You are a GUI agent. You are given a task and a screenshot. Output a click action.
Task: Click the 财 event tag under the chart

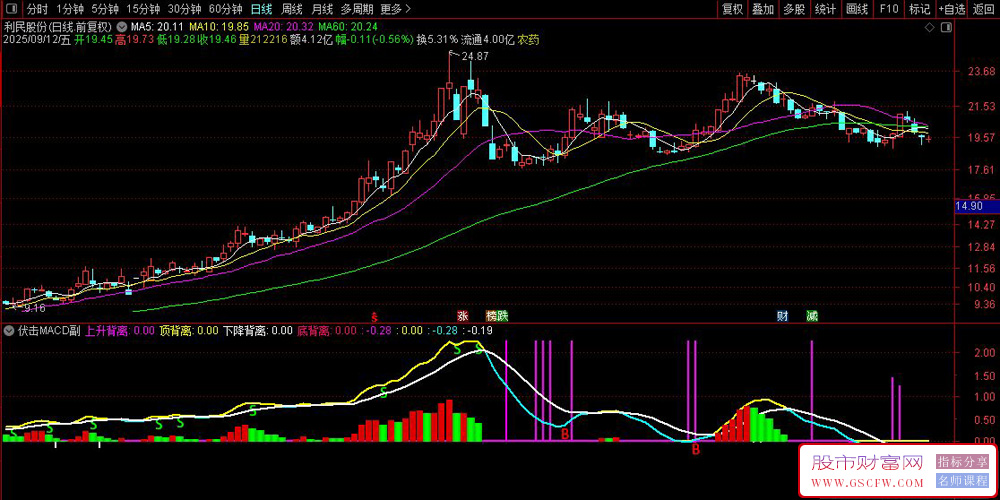[x=782, y=316]
